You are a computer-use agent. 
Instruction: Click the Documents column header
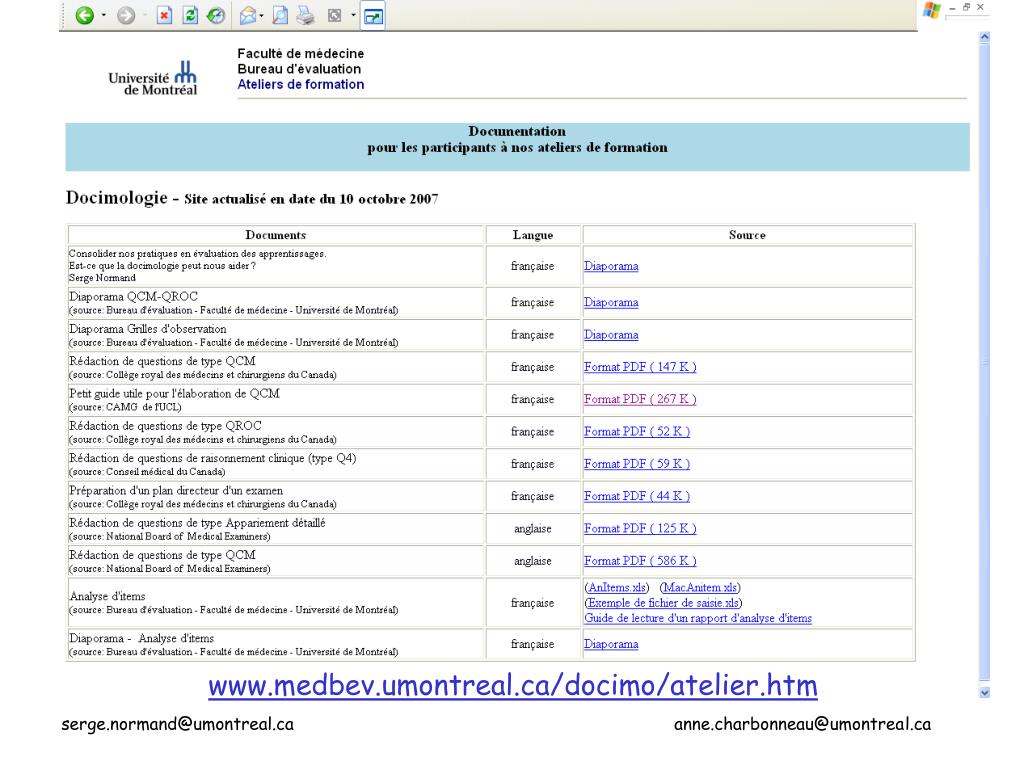pos(276,235)
